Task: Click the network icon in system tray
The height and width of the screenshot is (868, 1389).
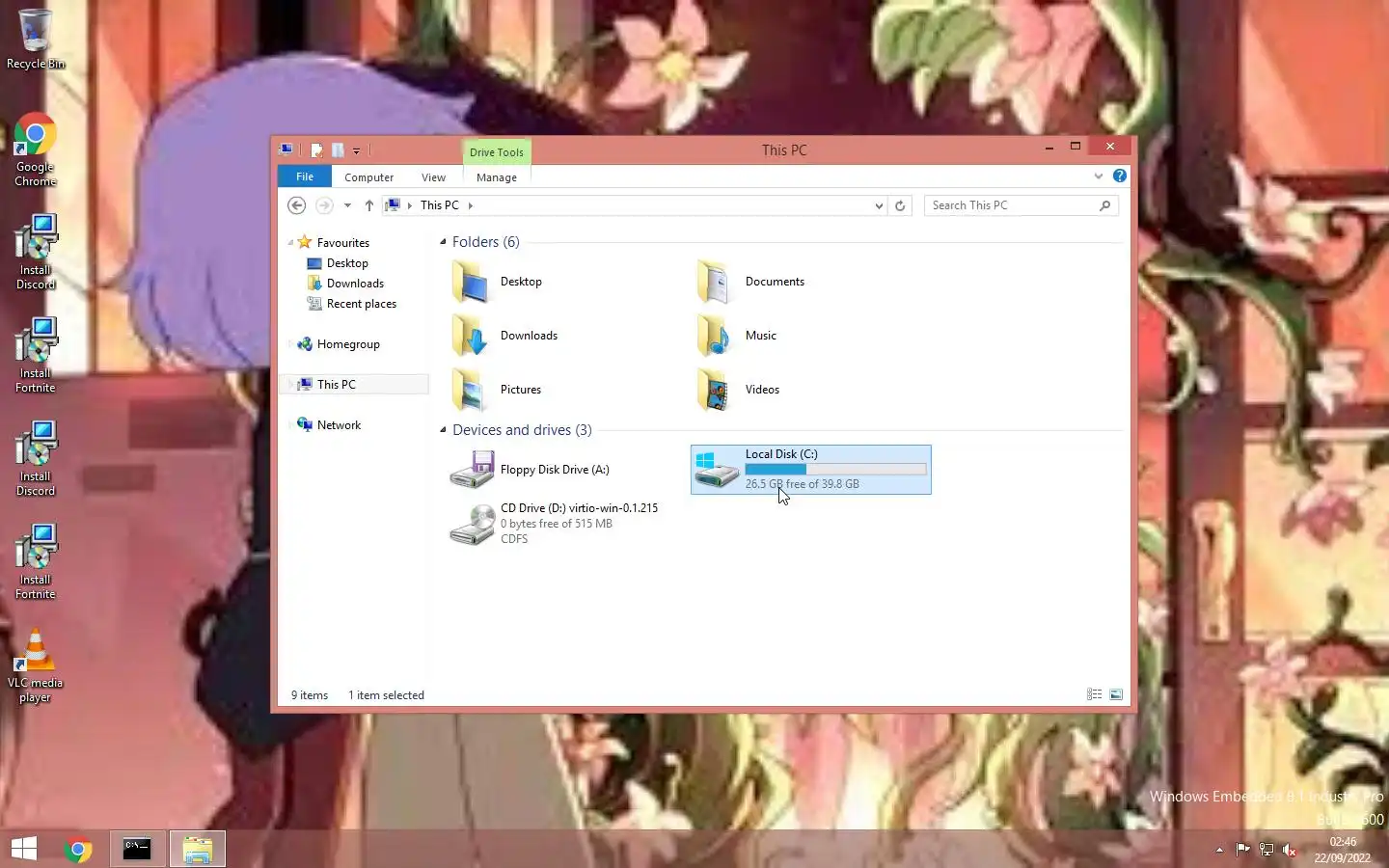Action: point(1266,850)
